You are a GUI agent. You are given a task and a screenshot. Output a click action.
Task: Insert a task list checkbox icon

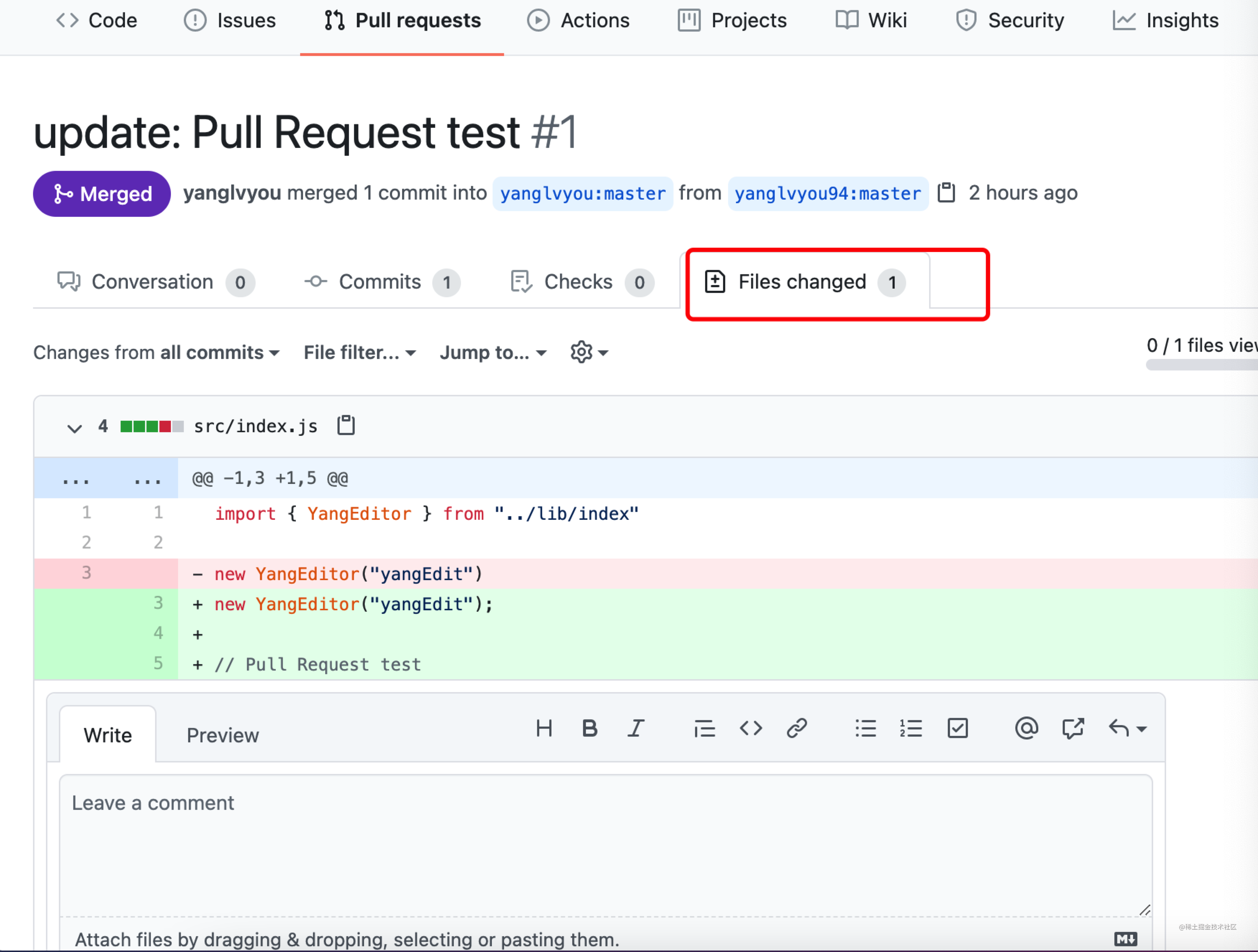[x=958, y=728]
